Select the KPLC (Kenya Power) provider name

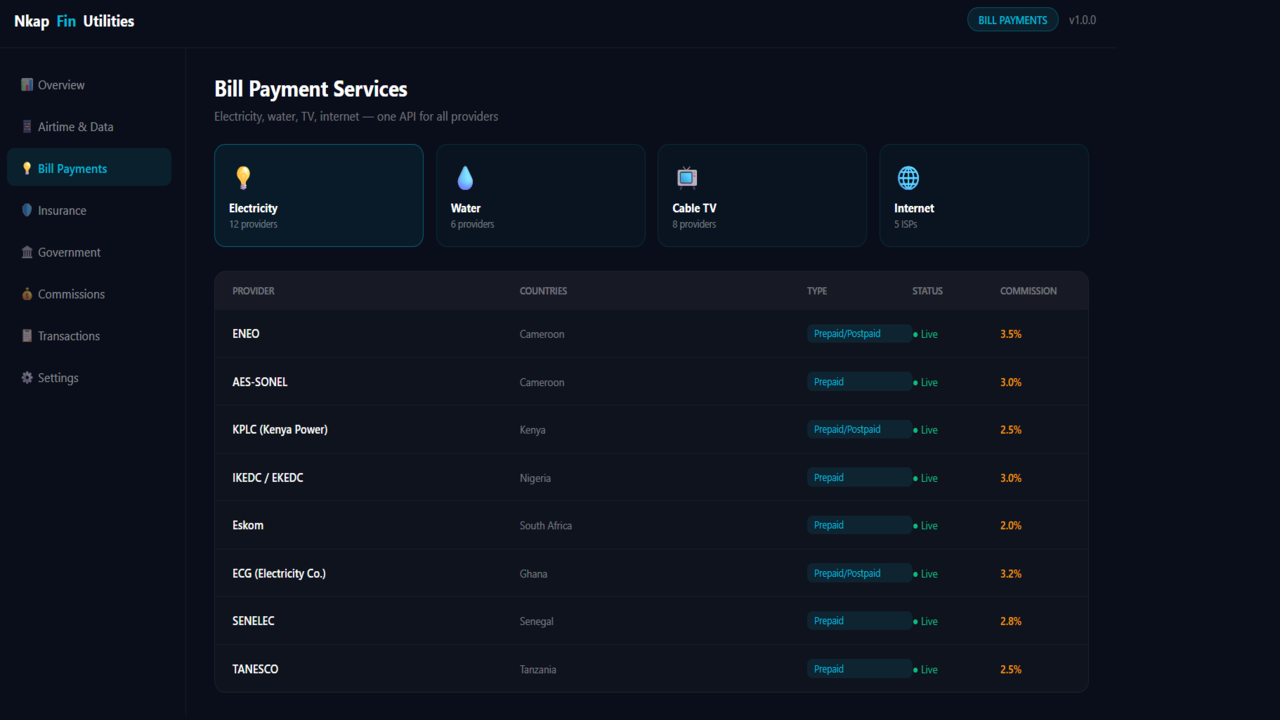(x=280, y=430)
